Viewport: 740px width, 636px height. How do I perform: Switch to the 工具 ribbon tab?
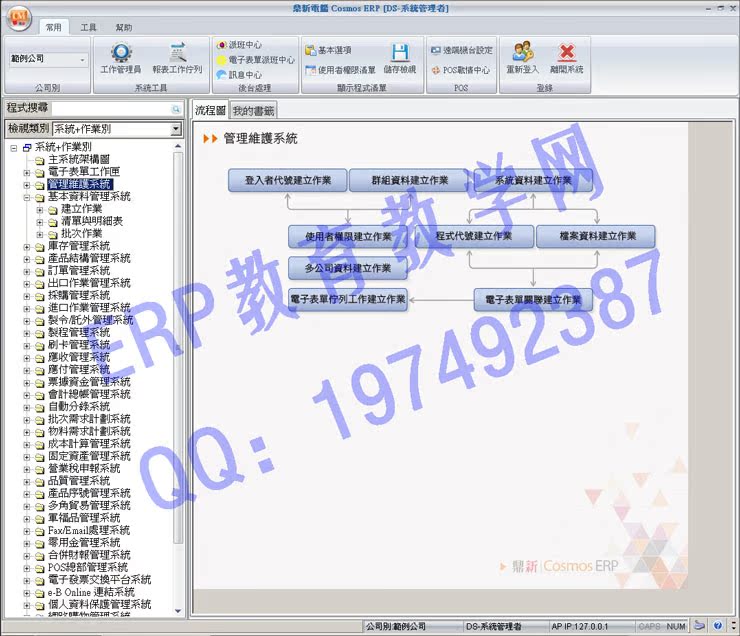click(88, 27)
